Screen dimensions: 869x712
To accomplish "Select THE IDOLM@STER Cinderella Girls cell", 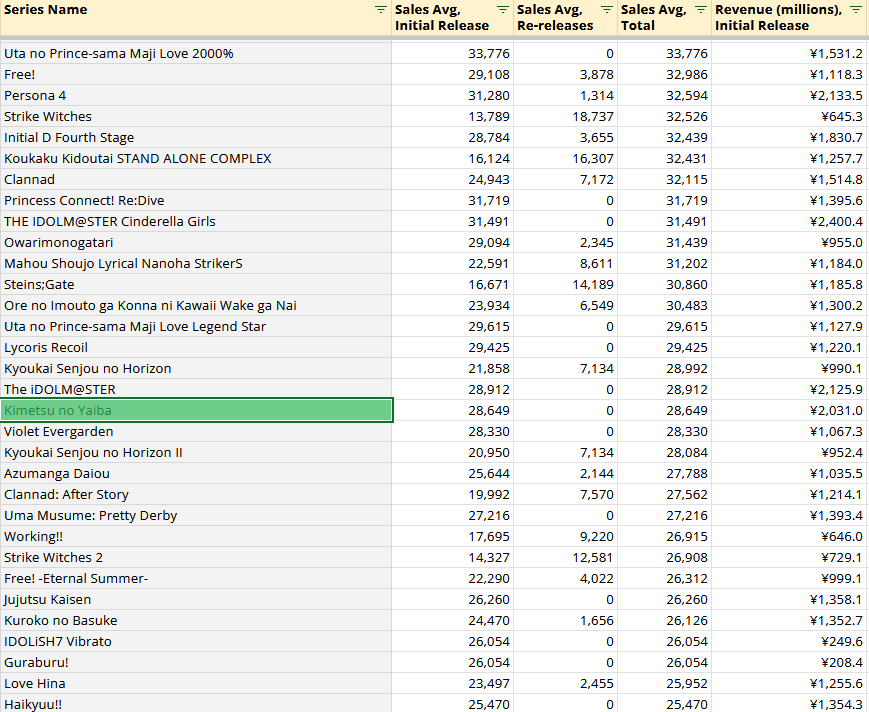I will (196, 222).
